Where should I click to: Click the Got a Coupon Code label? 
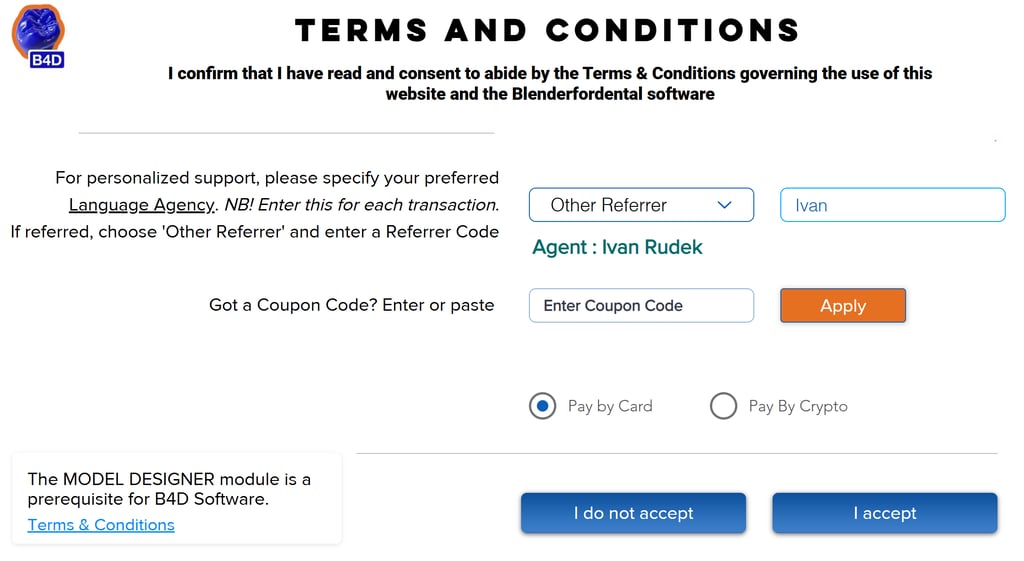click(x=351, y=305)
